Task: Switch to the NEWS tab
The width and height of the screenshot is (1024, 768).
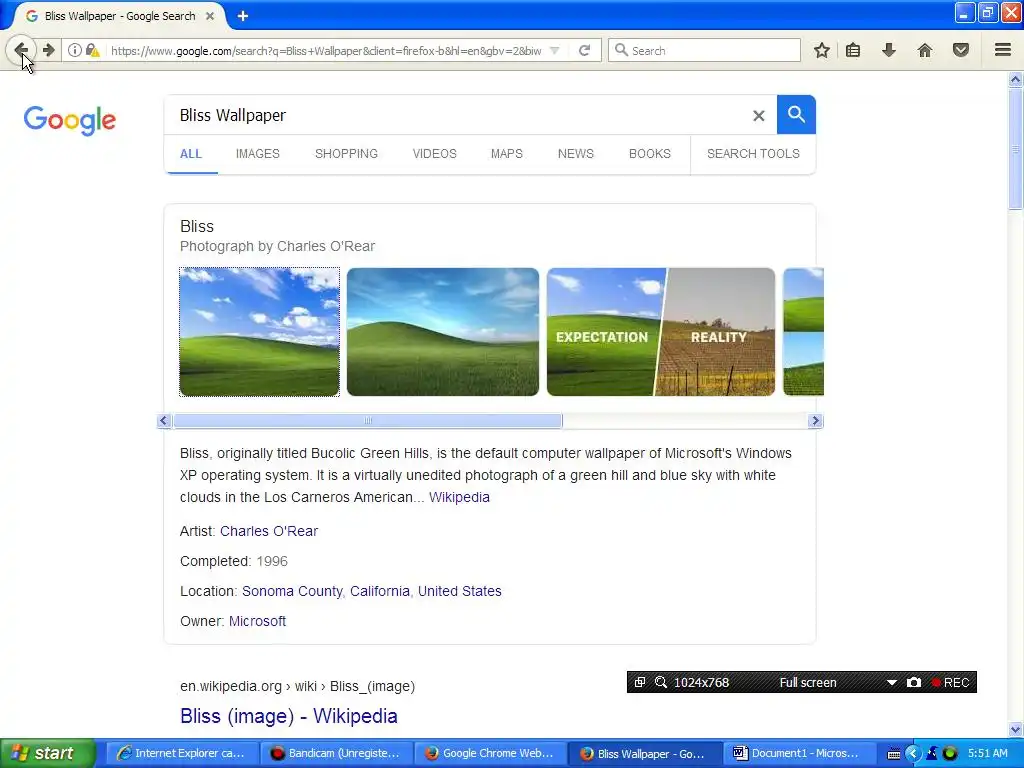Action: point(575,153)
